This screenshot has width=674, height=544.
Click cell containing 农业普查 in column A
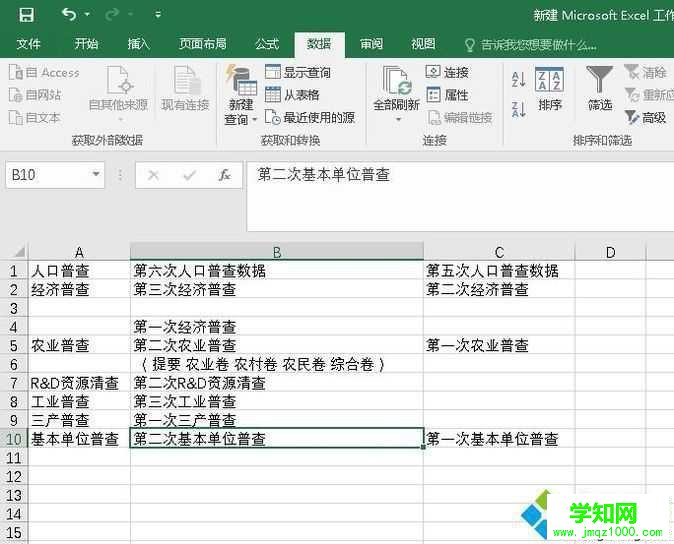(x=79, y=345)
